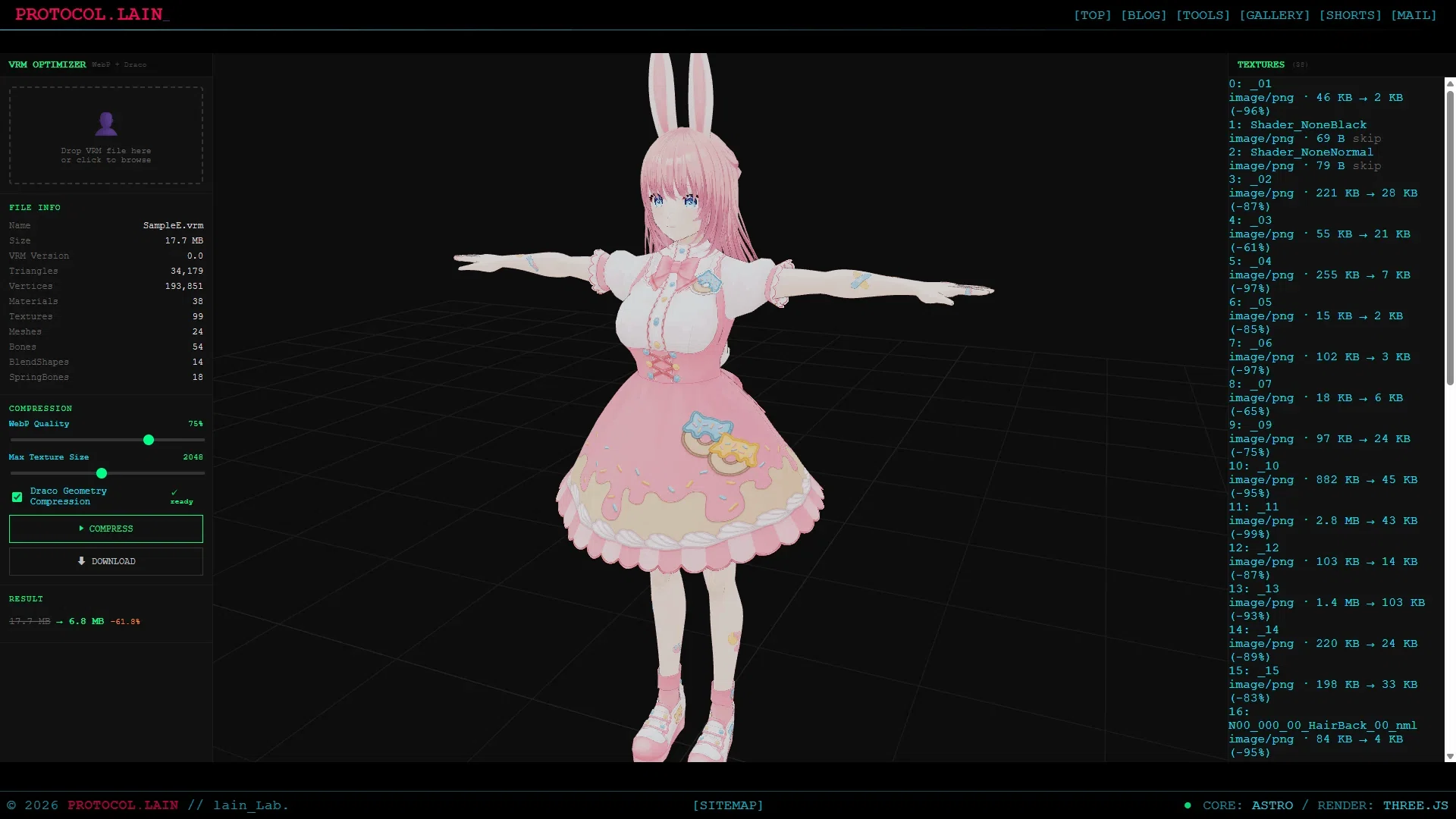Click the purple avatar upload icon

pos(106,123)
